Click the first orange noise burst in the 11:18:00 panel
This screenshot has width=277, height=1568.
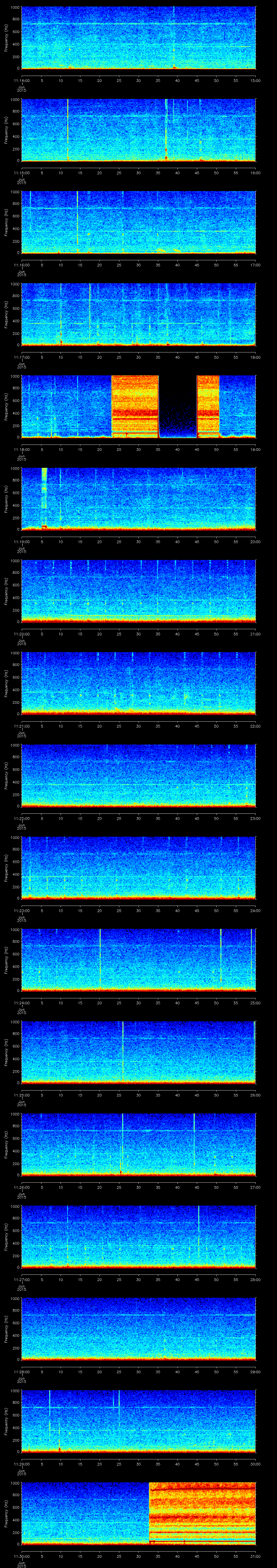click(135, 407)
